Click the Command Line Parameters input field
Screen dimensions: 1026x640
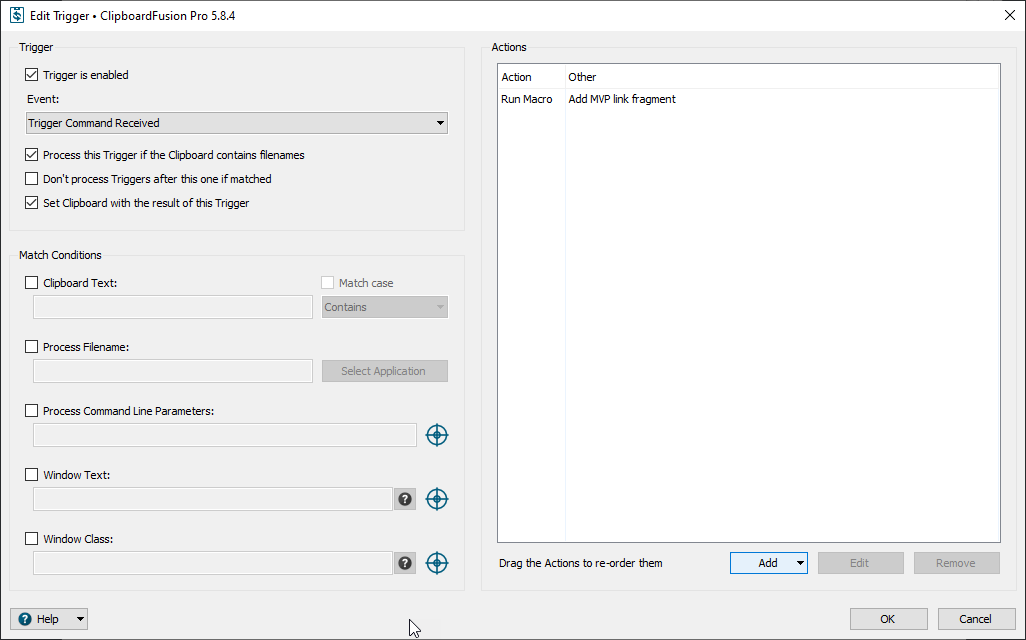[224, 435]
